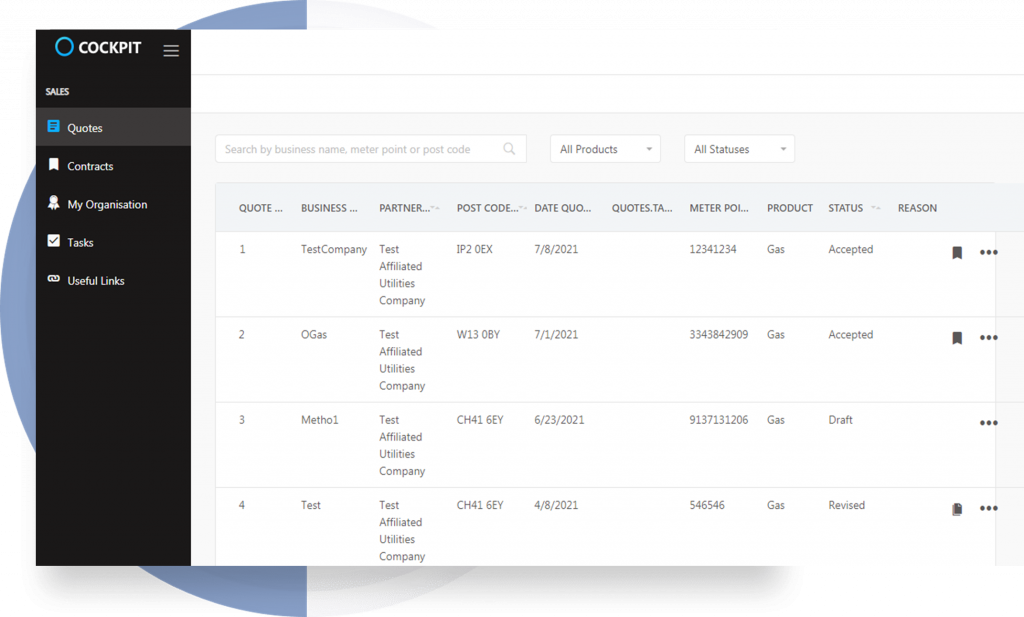This screenshot has width=1024, height=617.
Task: Click the Cockpit logo
Action: tap(98, 47)
